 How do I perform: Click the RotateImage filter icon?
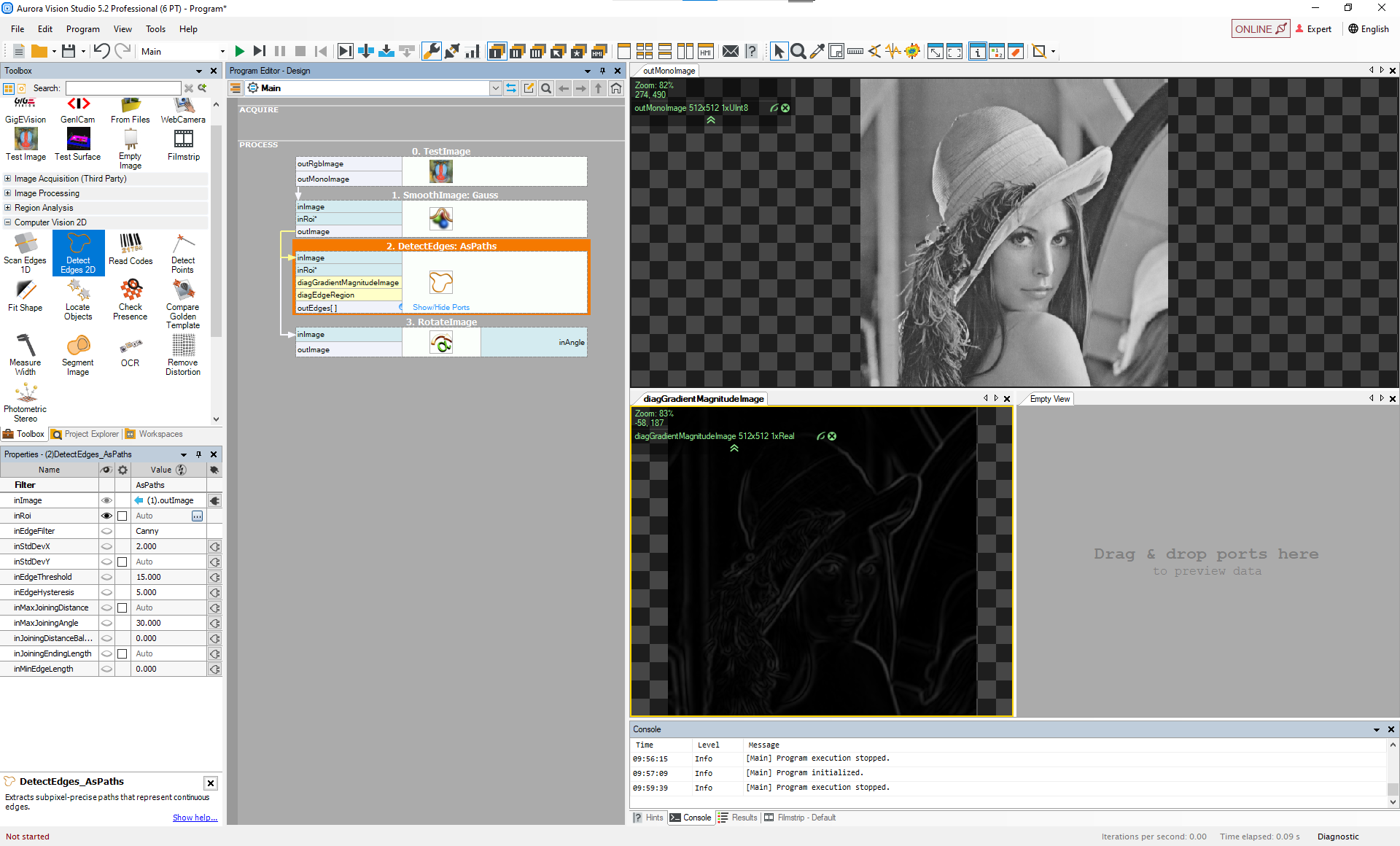click(440, 342)
